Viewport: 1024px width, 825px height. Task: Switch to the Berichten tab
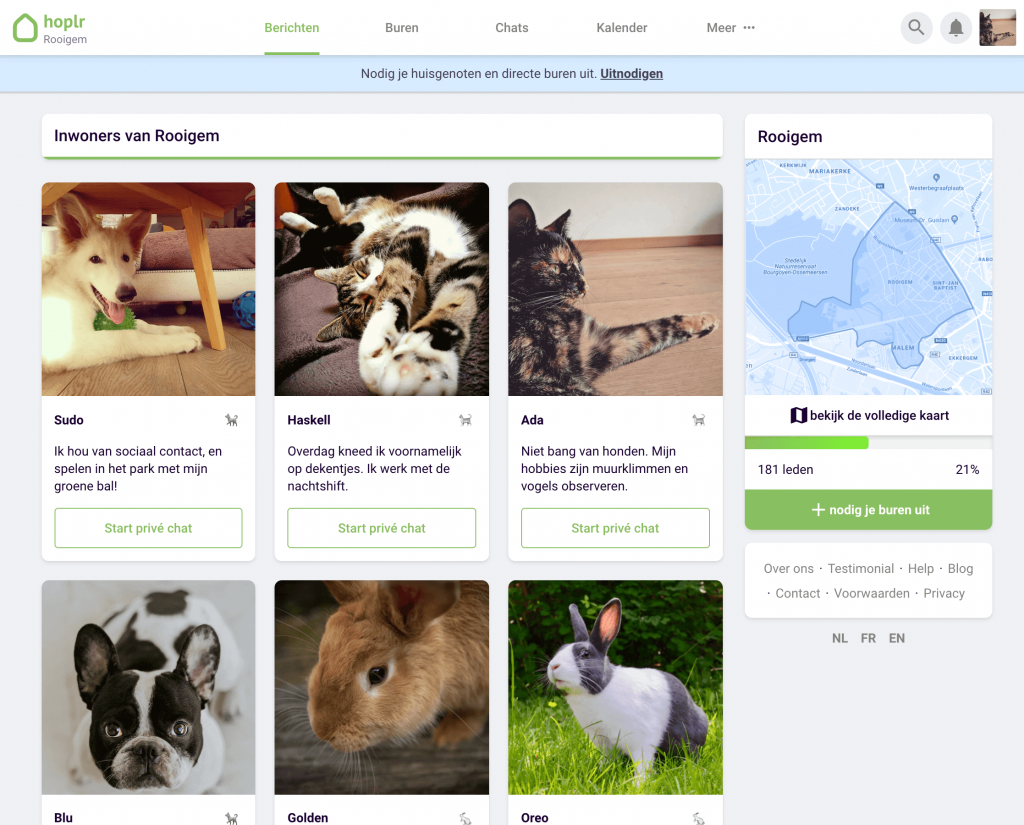pos(292,27)
